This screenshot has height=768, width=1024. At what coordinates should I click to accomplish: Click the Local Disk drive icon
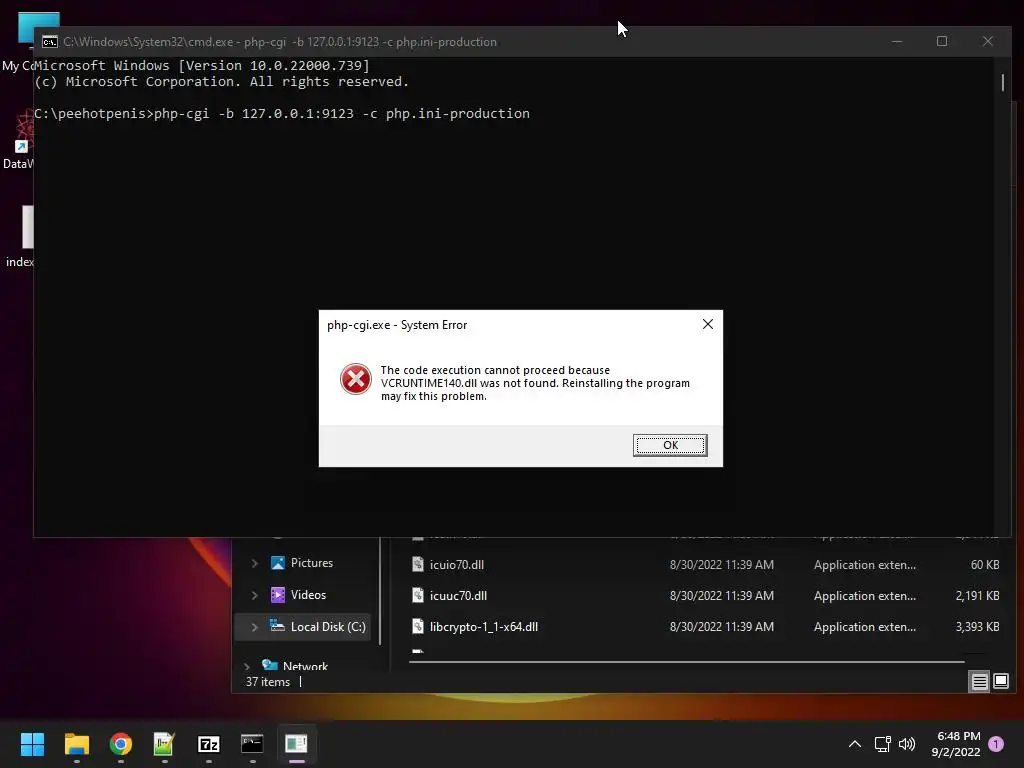coord(278,626)
